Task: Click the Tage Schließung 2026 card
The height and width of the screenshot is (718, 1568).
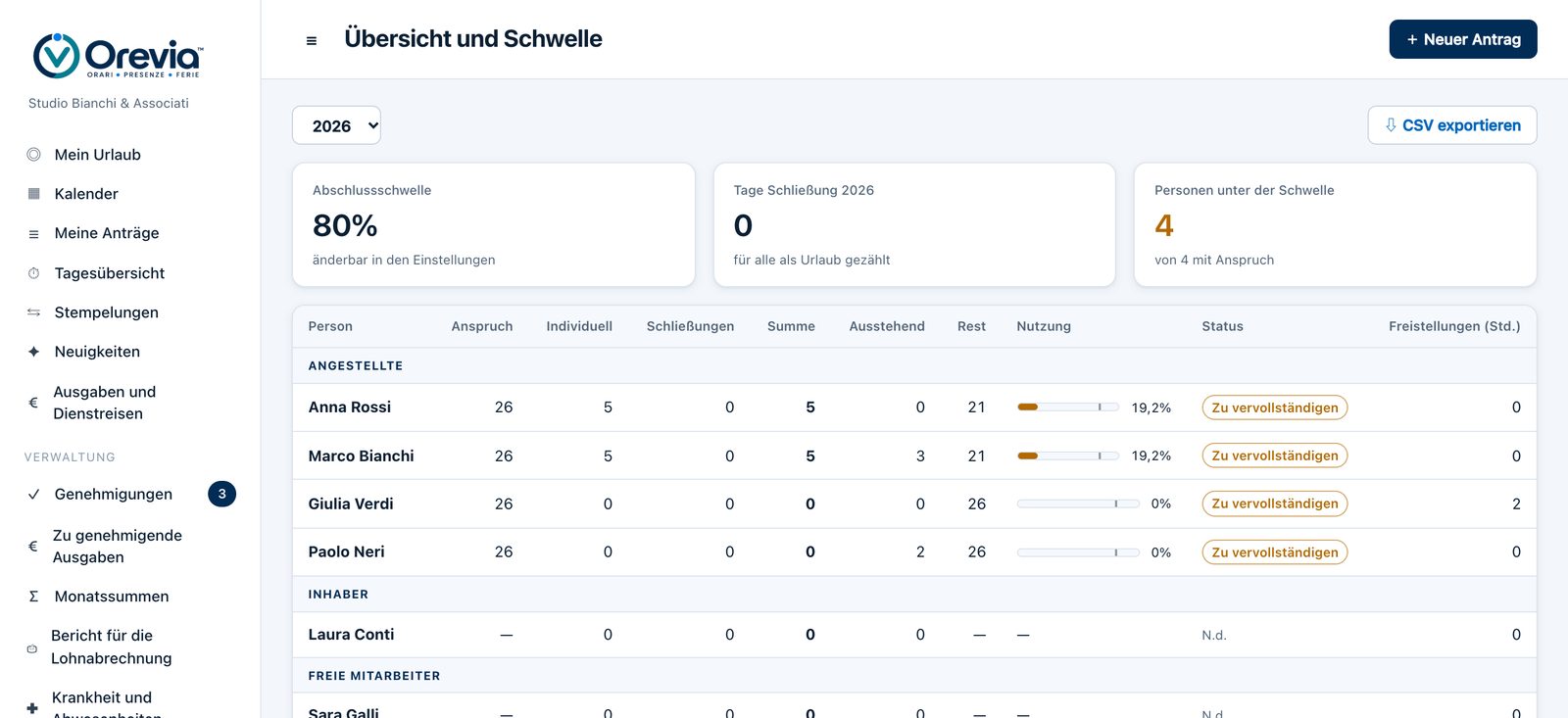Action: tap(914, 225)
